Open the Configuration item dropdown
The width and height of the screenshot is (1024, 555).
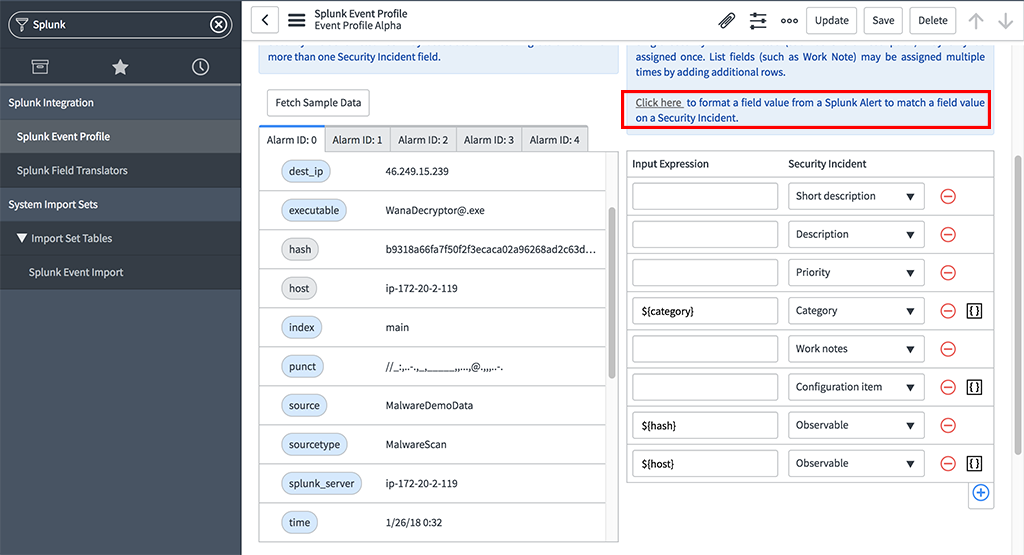coord(856,387)
